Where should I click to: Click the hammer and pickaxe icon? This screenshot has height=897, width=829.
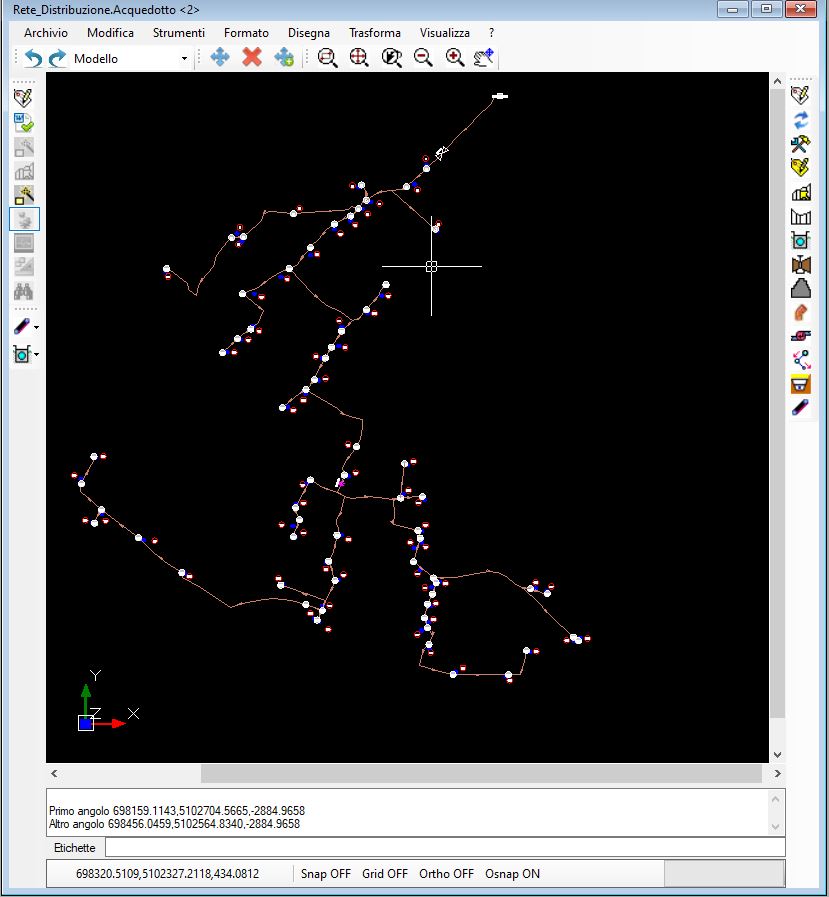coord(800,143)
